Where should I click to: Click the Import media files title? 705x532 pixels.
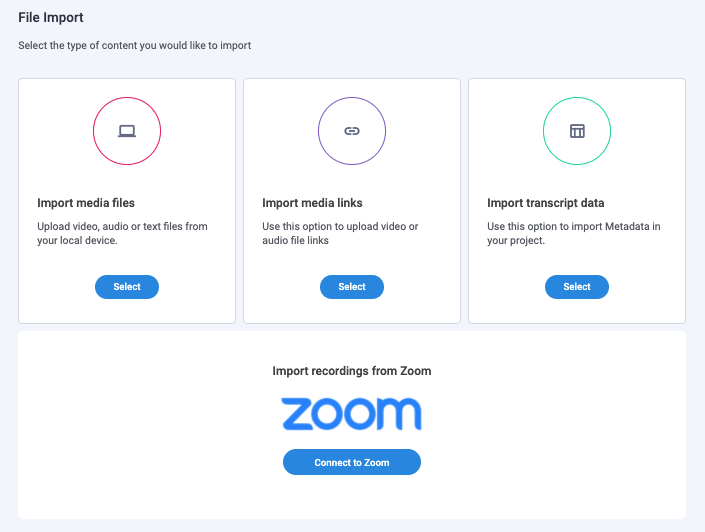[x=86, y=203]
